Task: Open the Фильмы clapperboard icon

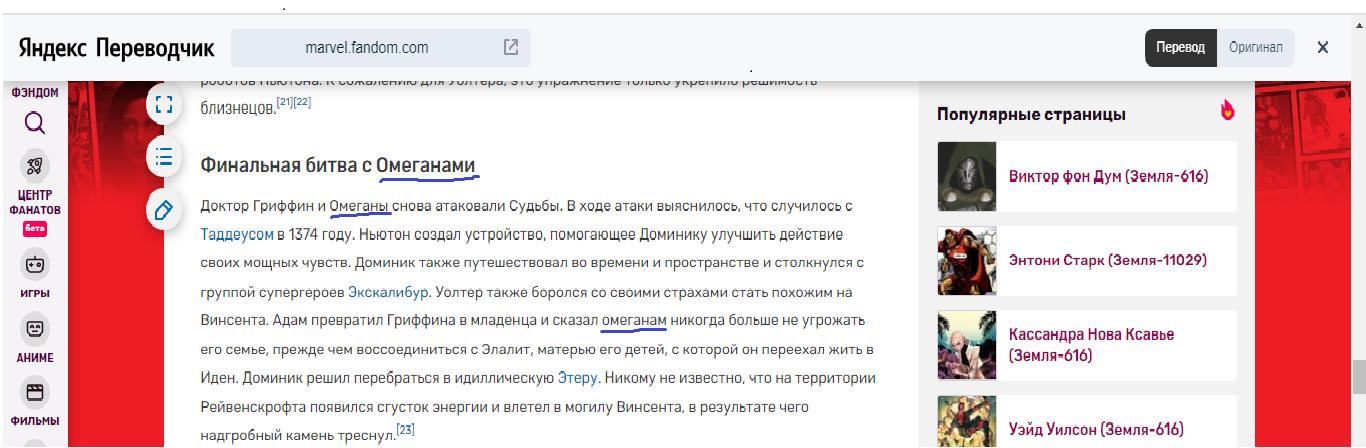Action: coord(34,391)
